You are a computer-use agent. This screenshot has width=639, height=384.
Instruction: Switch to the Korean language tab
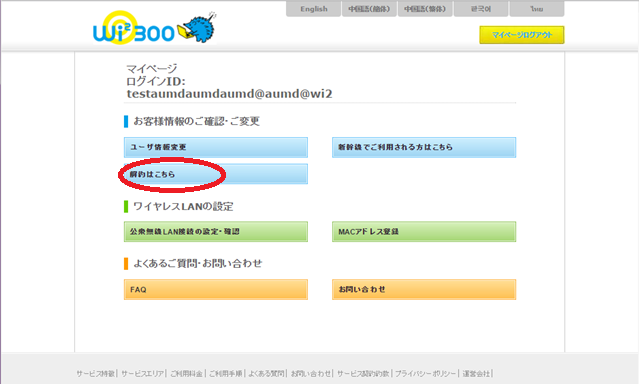[x=481, y=9]
